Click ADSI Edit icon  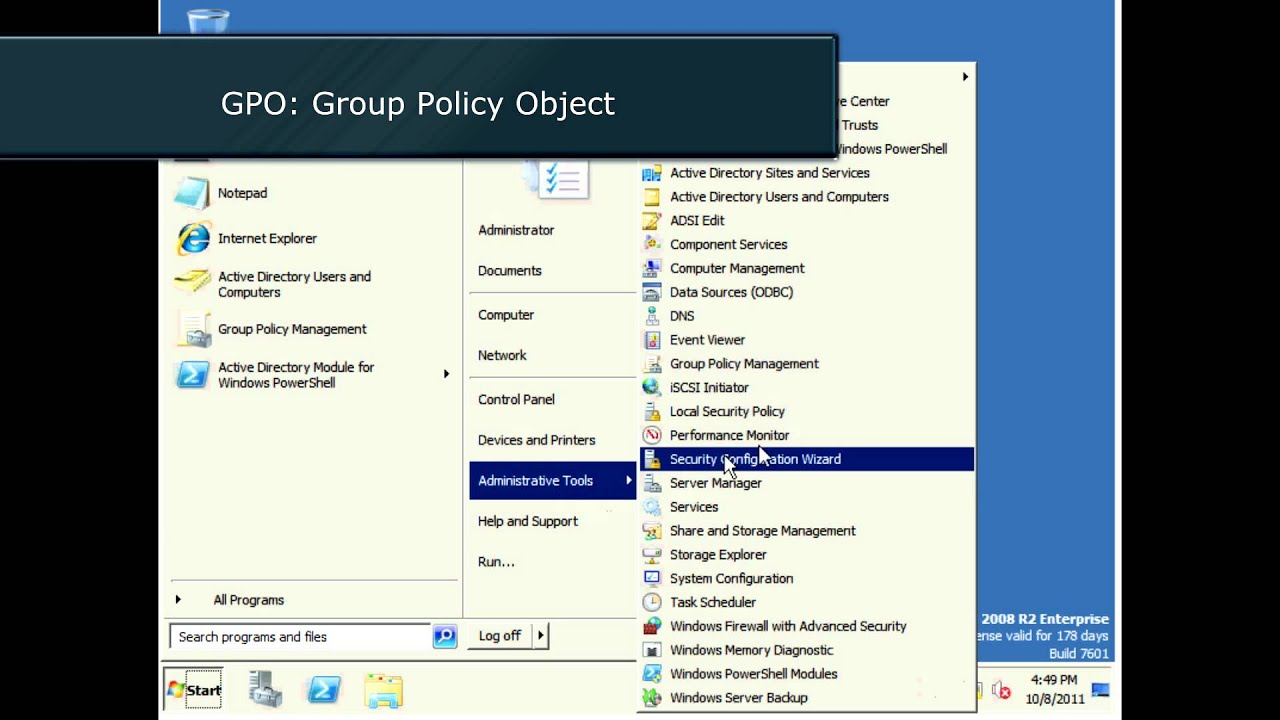point(652,220)
